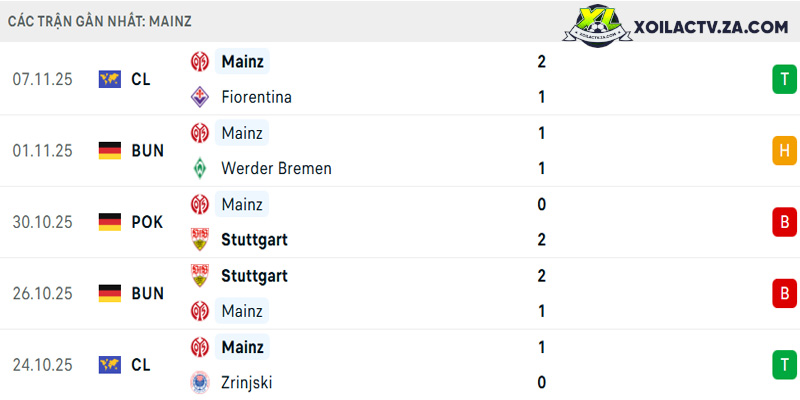Click Stuttgart crest in the 26.10.25 match

[x=199, y=276]
